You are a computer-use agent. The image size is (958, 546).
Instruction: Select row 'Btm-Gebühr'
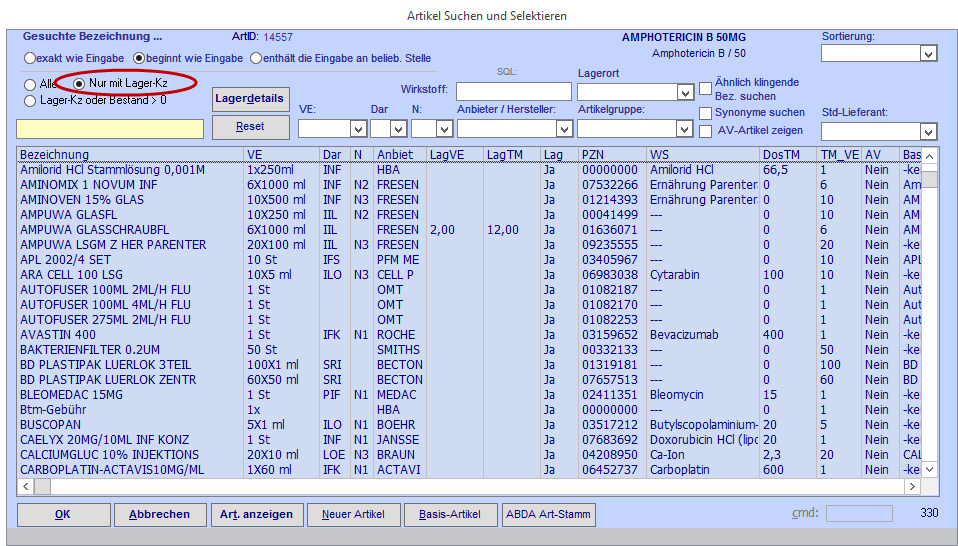click(469, 410)
